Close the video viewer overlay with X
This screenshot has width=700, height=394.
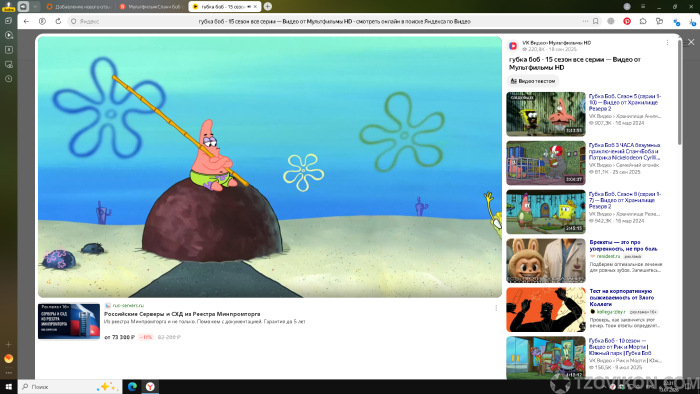tap(691, 42)
